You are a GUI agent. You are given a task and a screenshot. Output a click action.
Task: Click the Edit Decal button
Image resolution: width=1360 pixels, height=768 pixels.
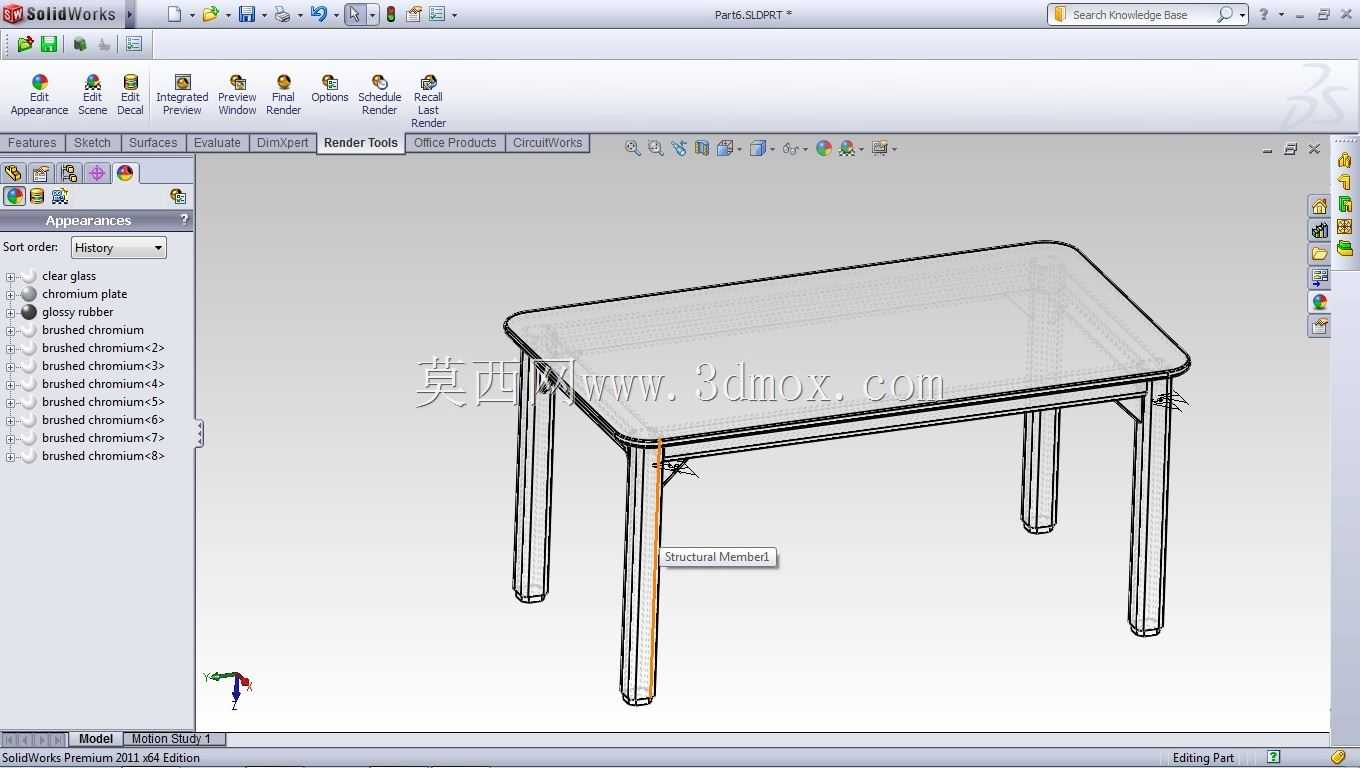pos(130,96)
